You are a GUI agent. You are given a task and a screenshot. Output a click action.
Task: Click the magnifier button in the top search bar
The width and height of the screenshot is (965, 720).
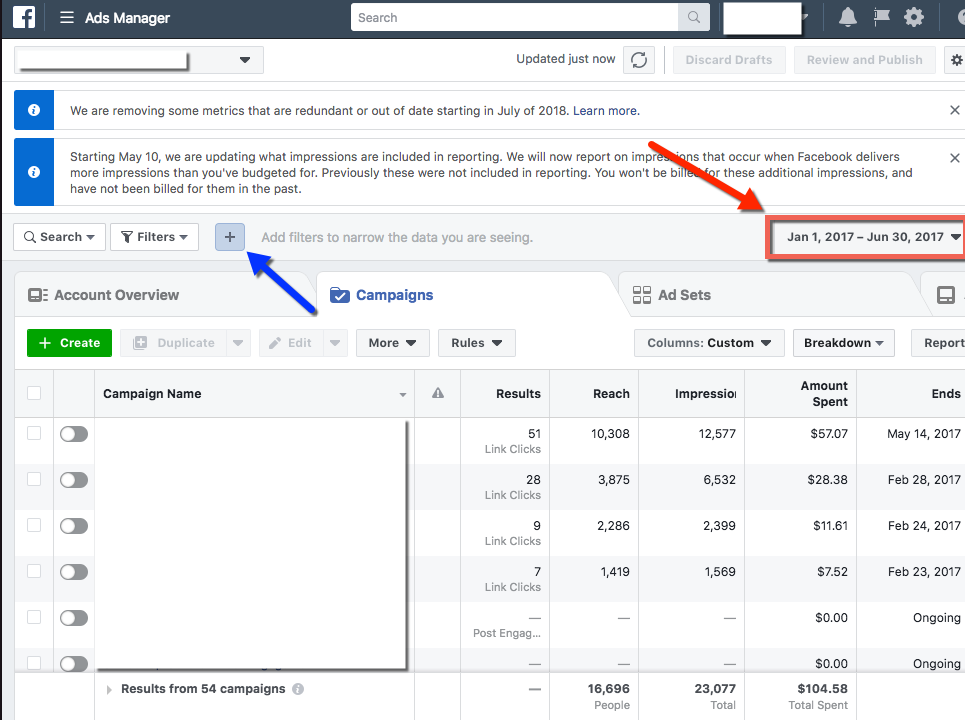[x=694, y=17]
